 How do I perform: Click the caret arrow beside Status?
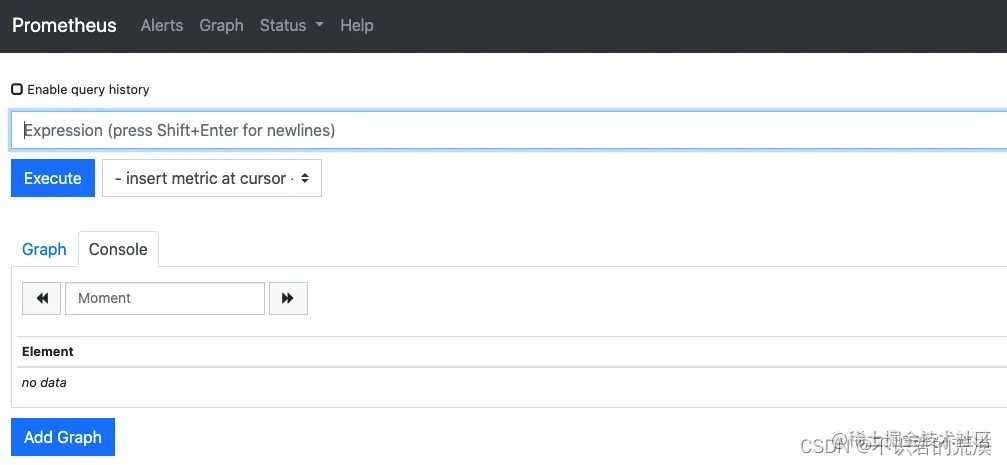point(320,25)
